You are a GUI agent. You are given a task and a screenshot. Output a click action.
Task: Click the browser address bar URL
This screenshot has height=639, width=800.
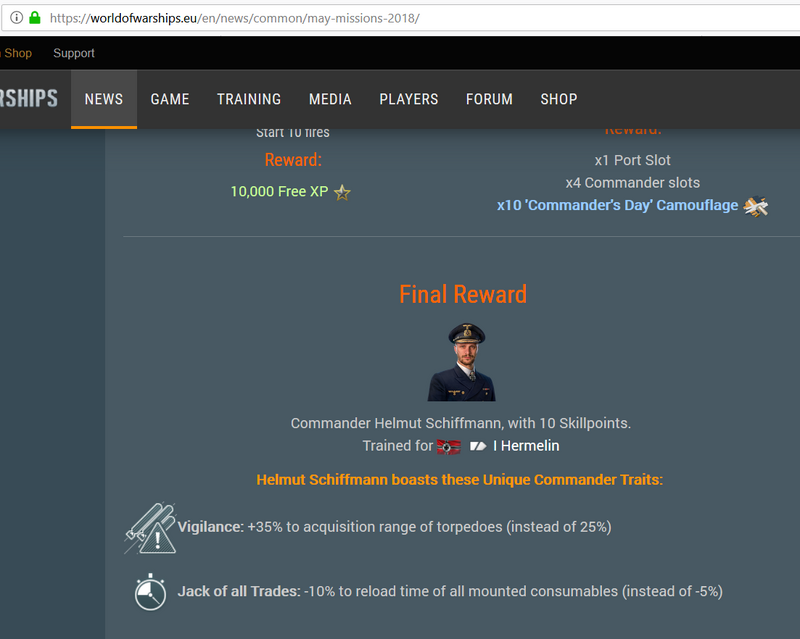(x=235, y=18)
